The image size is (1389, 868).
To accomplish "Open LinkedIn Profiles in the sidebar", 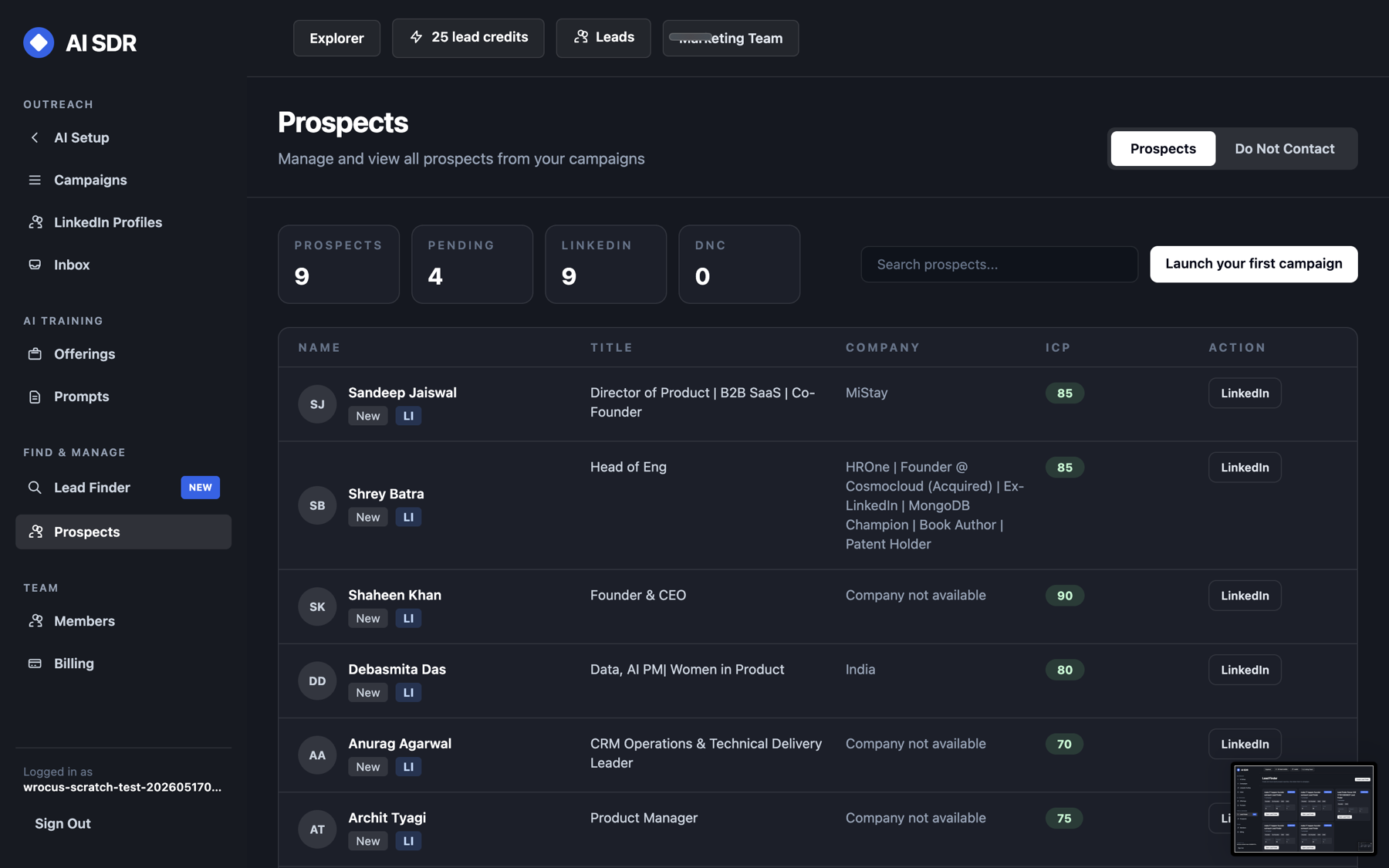I will coord(123,222).
